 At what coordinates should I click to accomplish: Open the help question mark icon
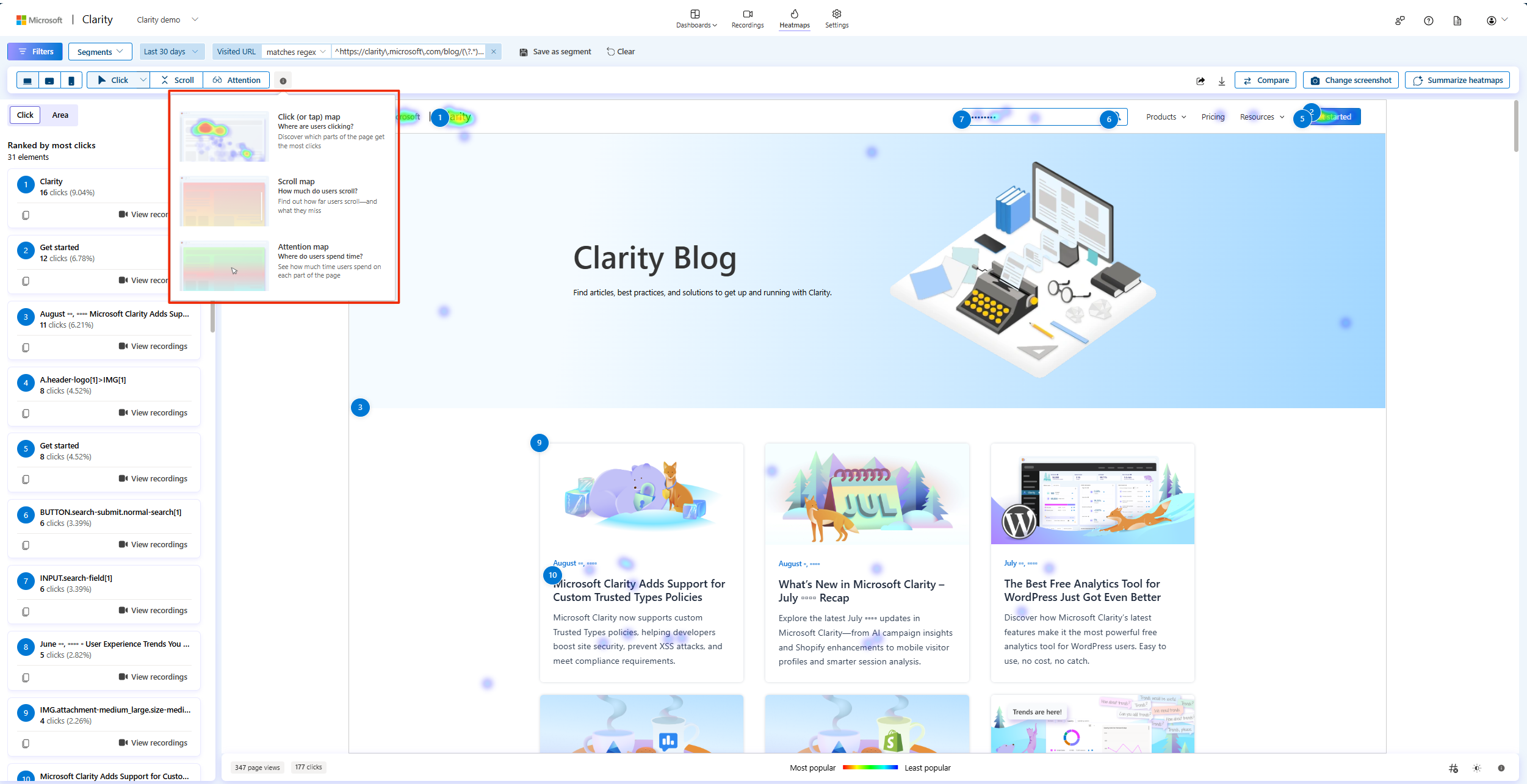1429,21
